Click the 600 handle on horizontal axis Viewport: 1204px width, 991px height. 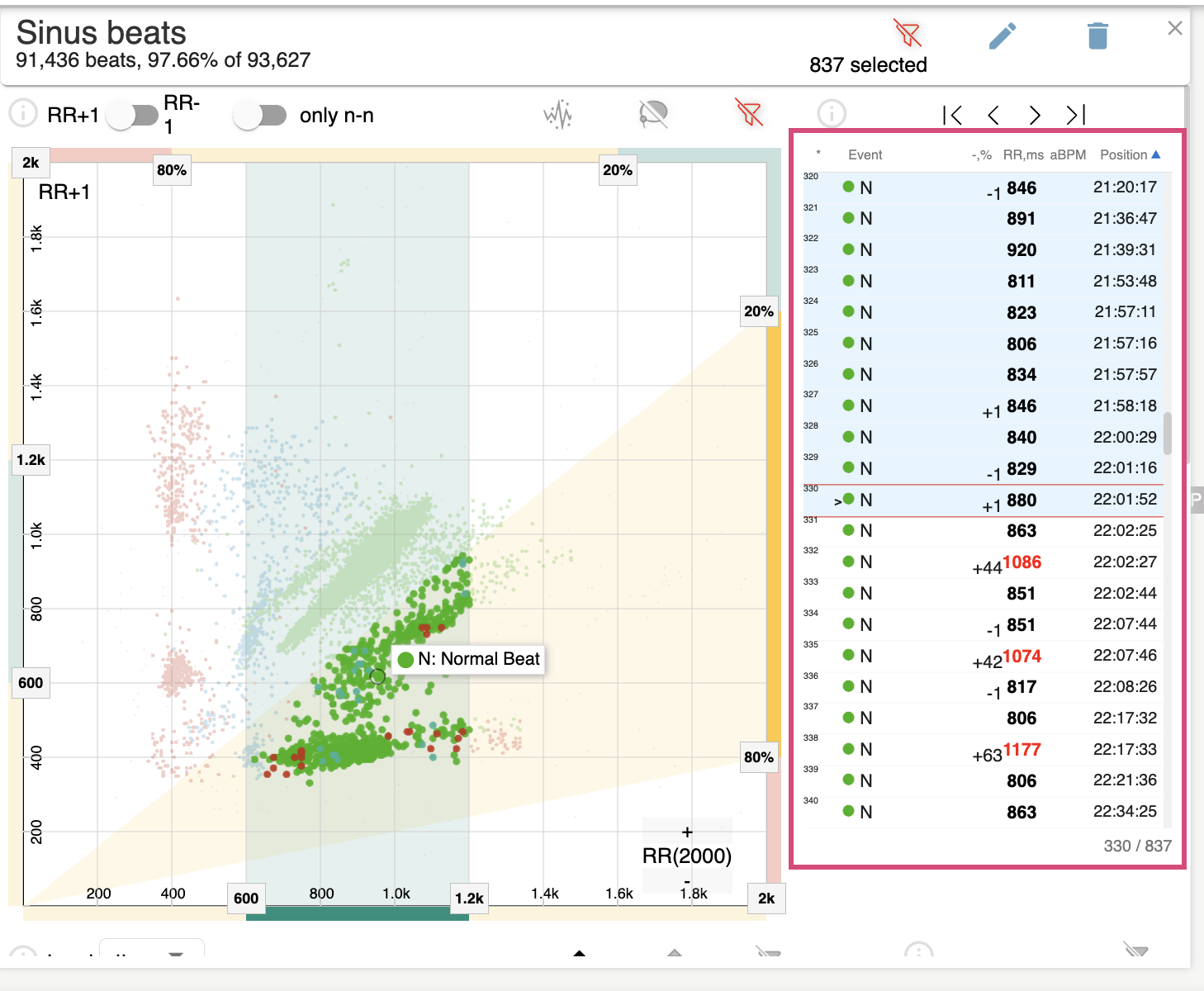[246, 899]
